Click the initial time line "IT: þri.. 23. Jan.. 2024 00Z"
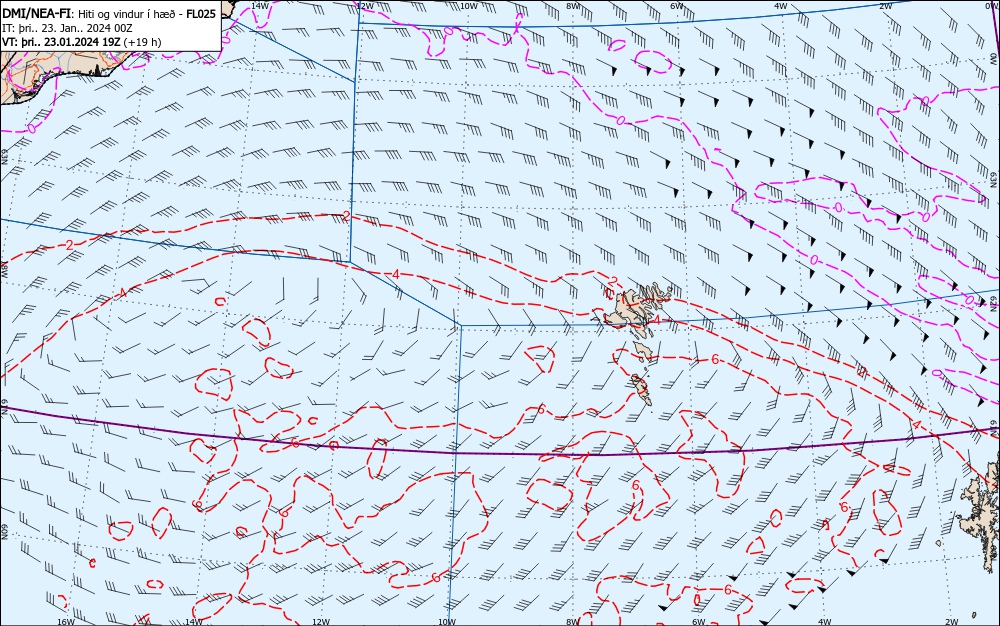 coord(67,28)
